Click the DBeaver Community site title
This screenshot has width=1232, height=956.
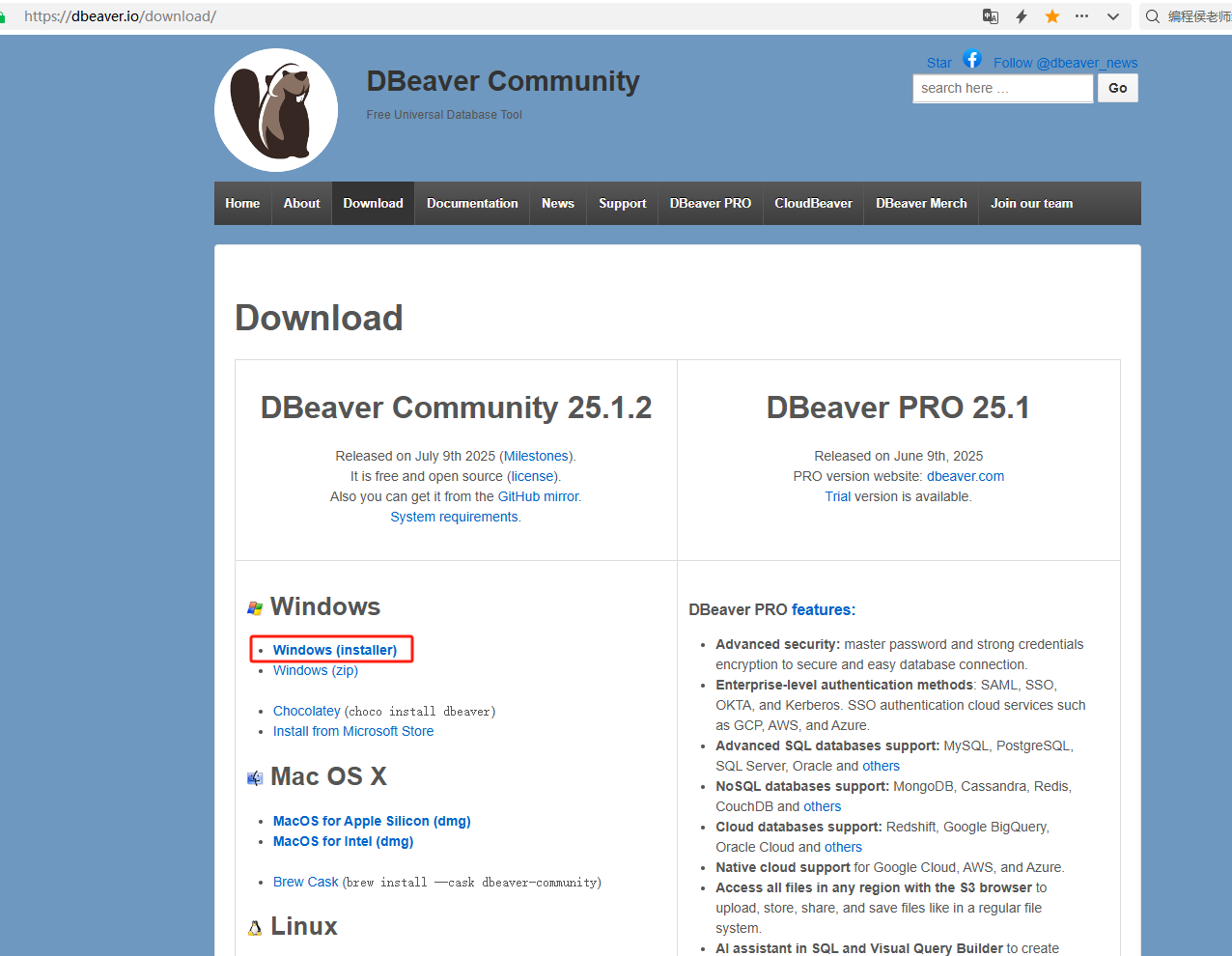coord(503,81)
